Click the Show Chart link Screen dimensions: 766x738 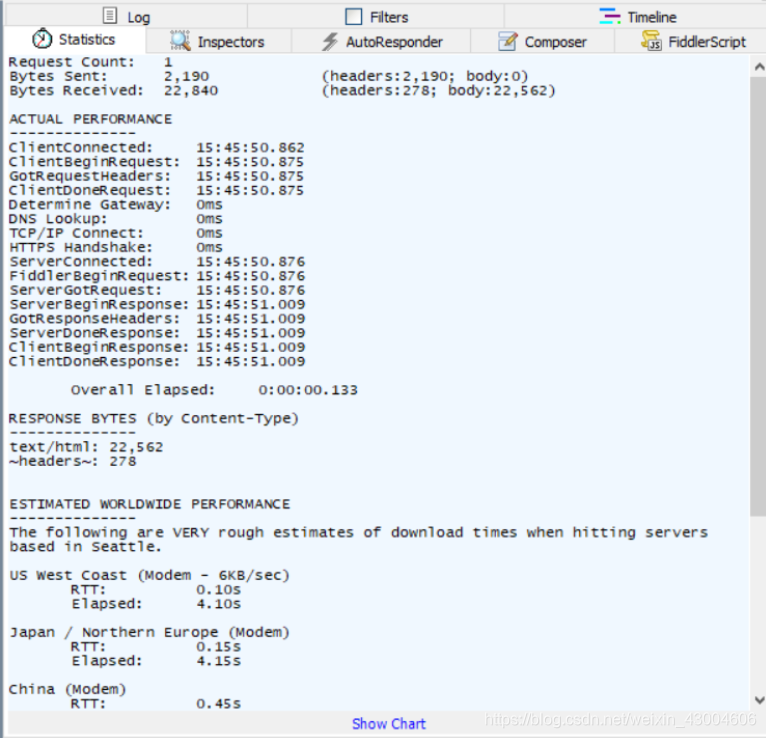(388, 723)
